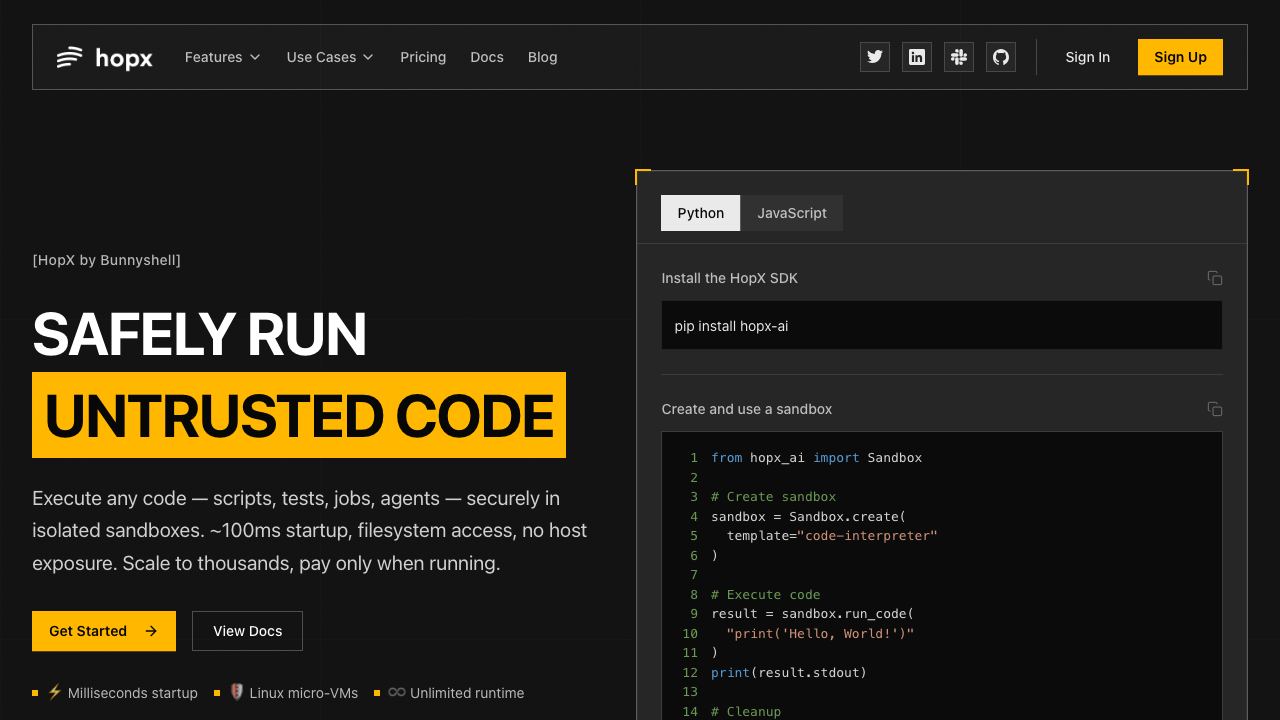
Task: Click the hopx wordmark text
Action: point(124,58)
